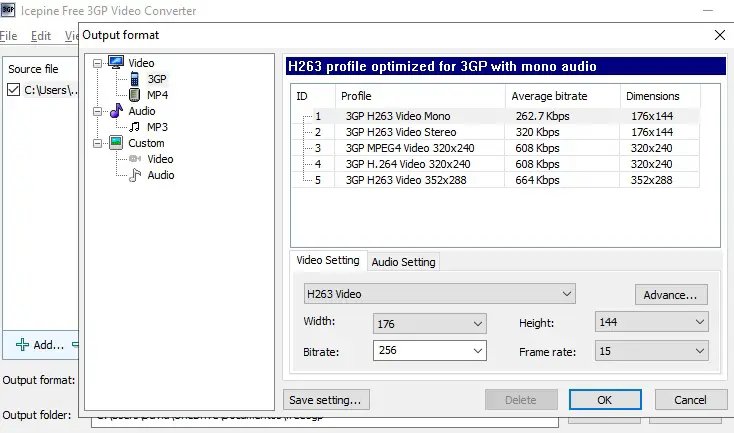Switch to the Audio Setting tab
Viewport: 734px width, 433px height.
(x=404, y=262)
